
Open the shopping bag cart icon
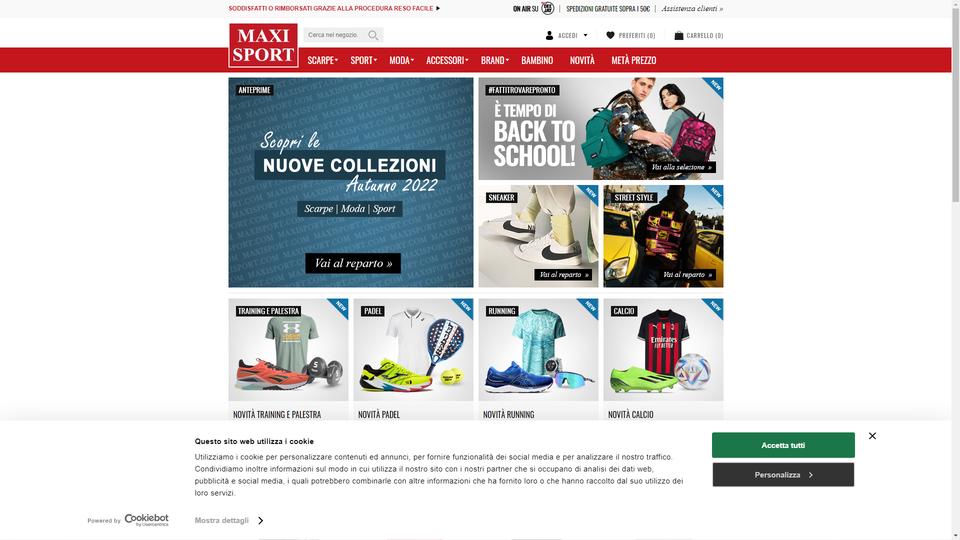678,36
